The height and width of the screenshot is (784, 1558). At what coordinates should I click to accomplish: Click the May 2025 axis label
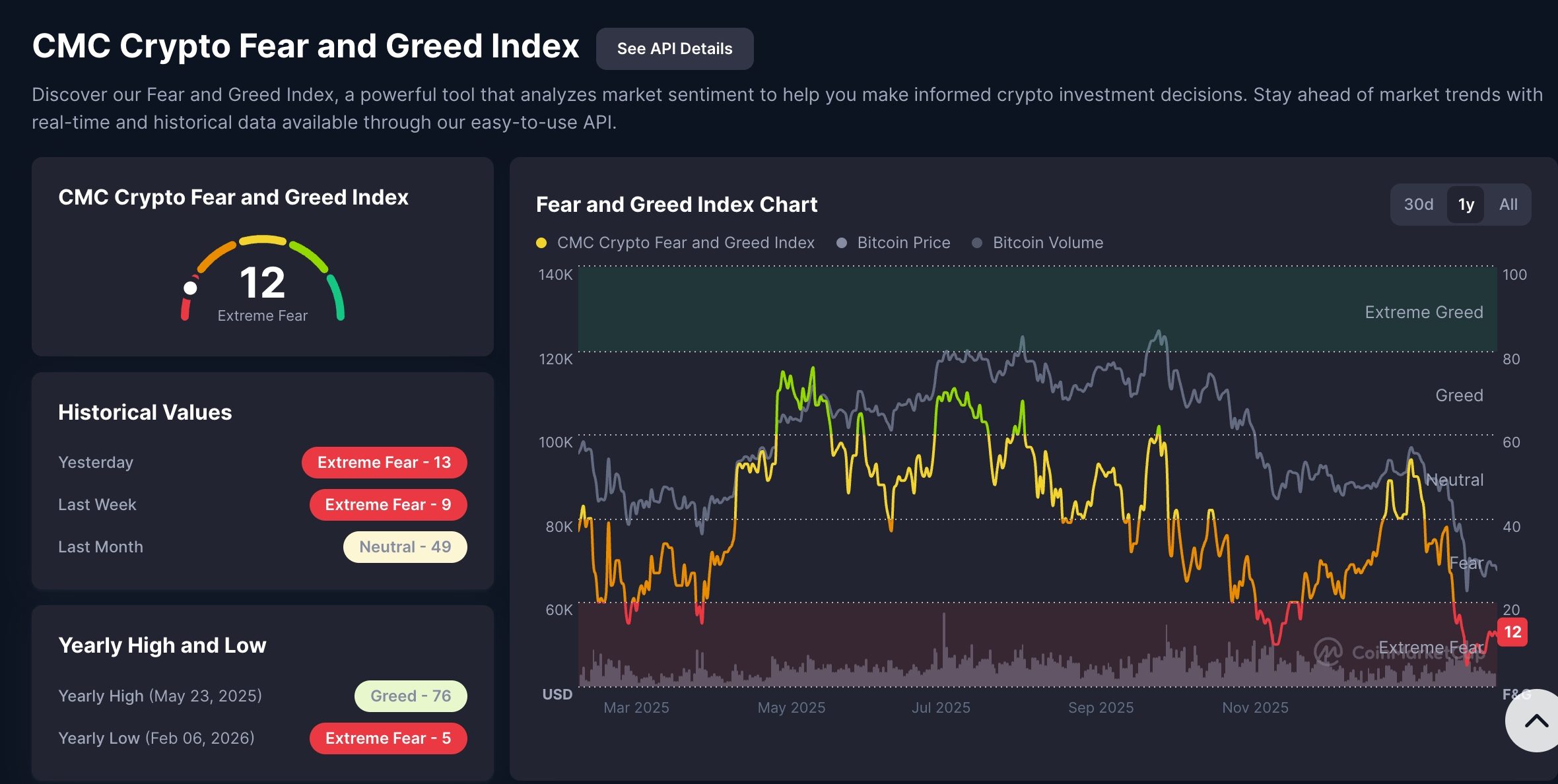(x=792, y=707)
